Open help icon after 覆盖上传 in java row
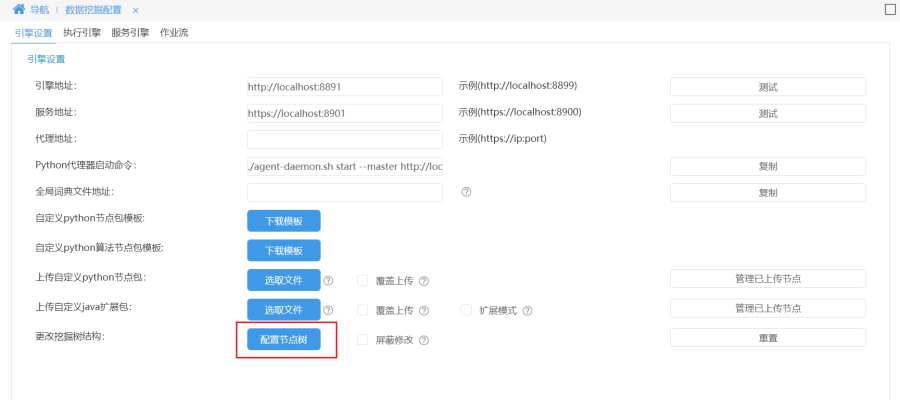Screen dimensions: 900x400 click(x=424, y=310)
